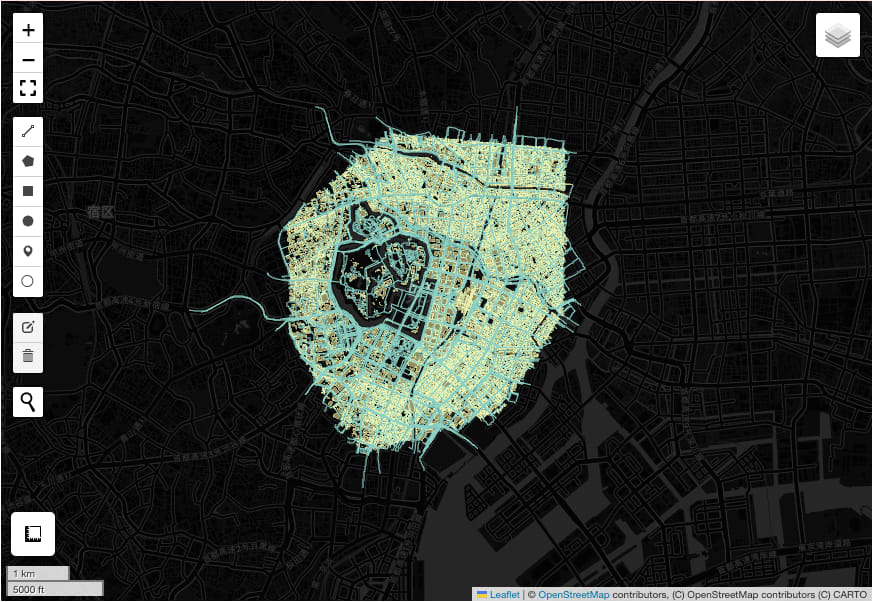Open the OpenStreetMap attribution link
The width and height of the screenshot is (872, 602).
(573, 595)
